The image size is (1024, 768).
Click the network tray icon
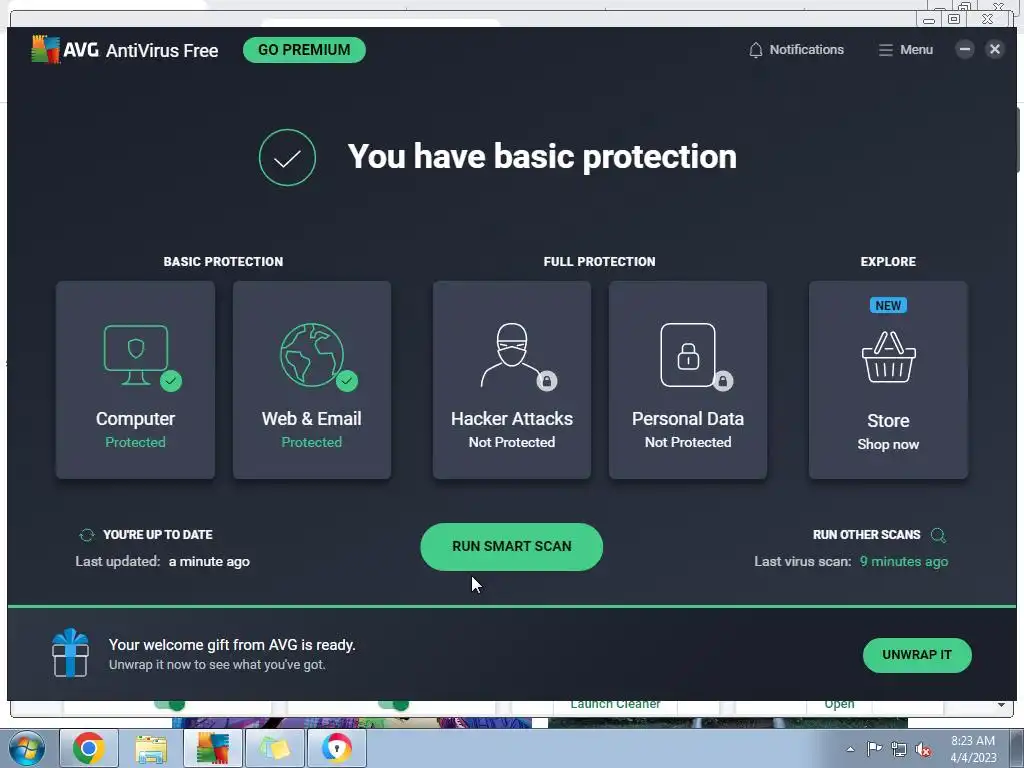click(899, 750)
